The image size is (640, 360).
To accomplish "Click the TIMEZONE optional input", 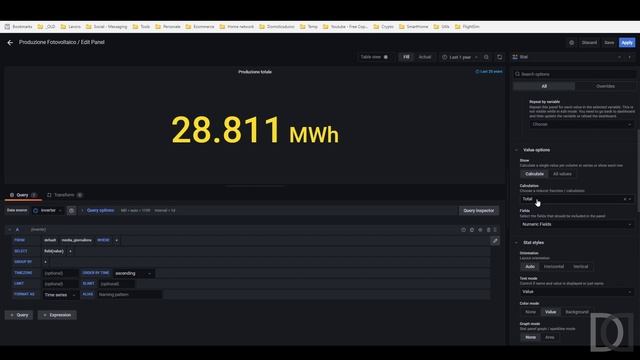I will (60, 273).
